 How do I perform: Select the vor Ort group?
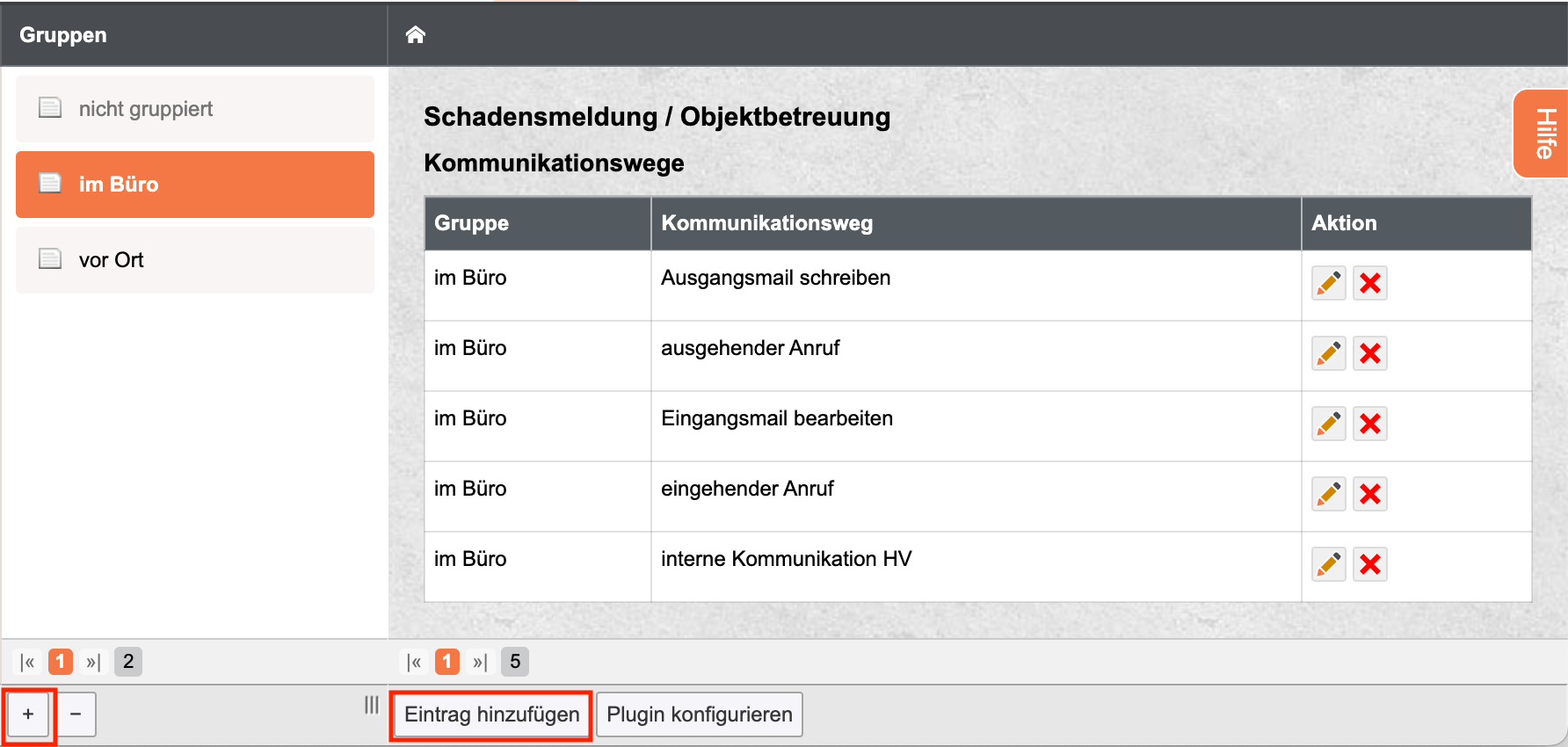click(x=195, y=260)
